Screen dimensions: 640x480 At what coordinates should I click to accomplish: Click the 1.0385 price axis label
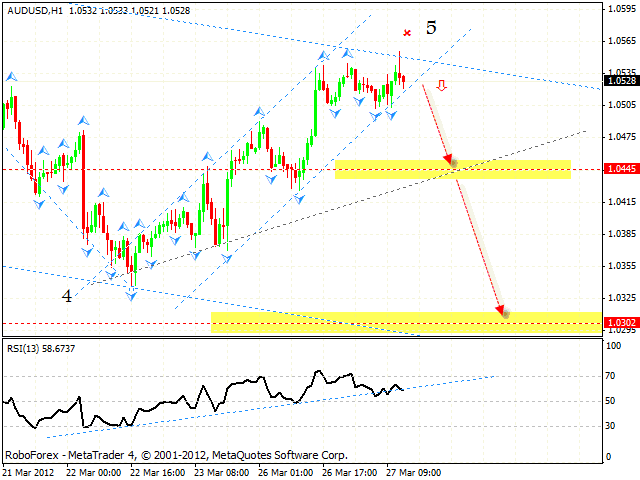tap(622, 234)
